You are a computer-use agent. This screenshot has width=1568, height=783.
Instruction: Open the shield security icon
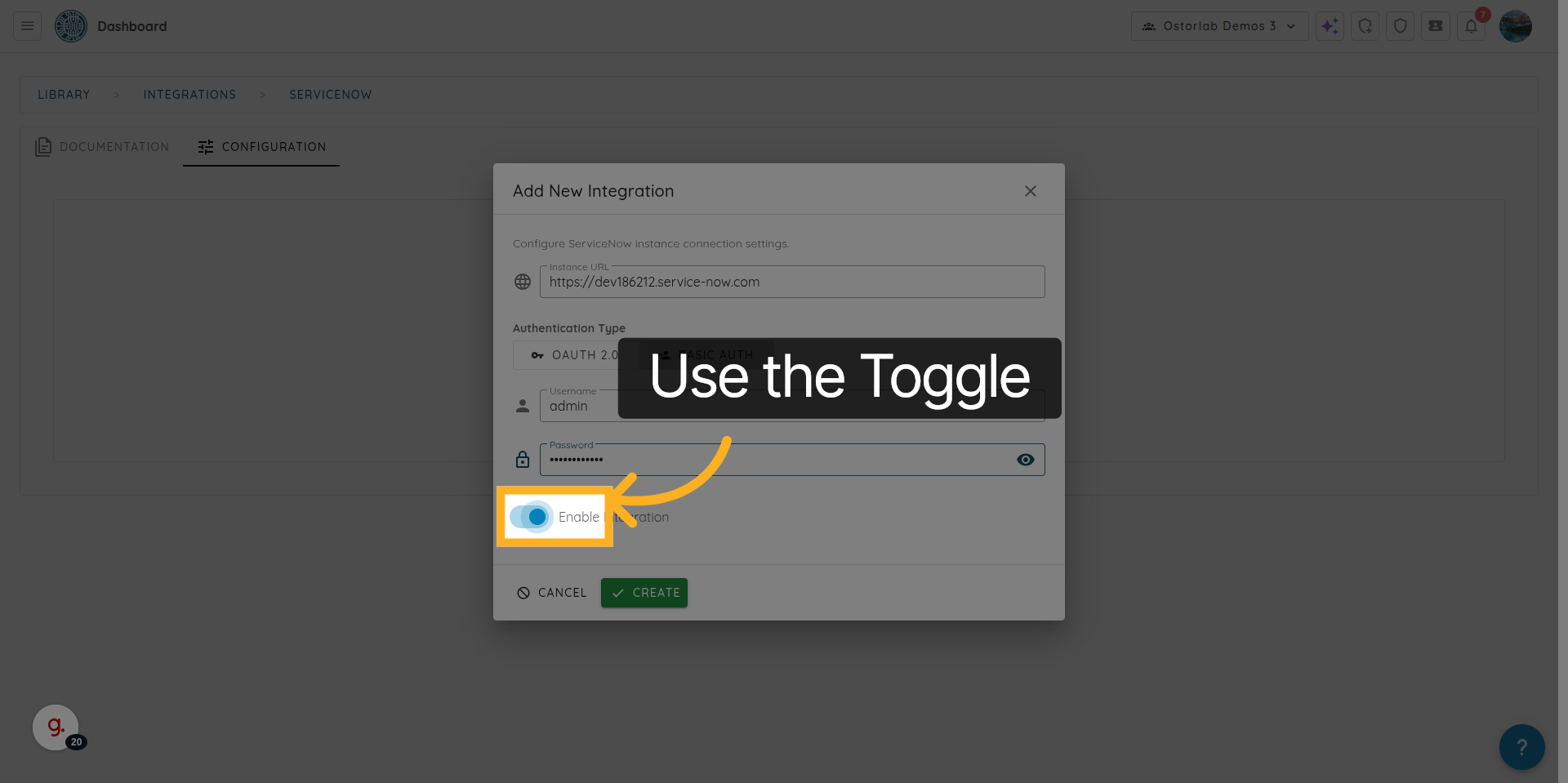coord(1400,25)
